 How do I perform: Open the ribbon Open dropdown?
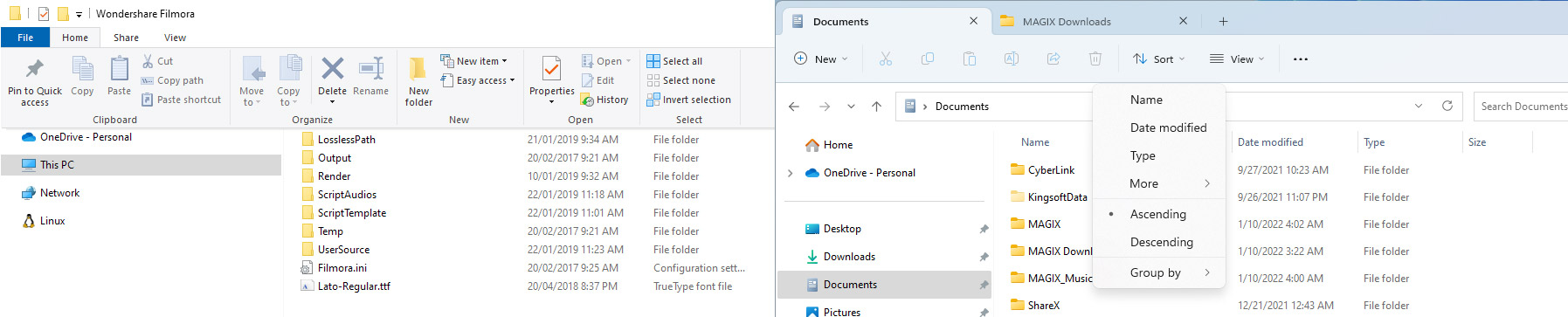(606, 61)
